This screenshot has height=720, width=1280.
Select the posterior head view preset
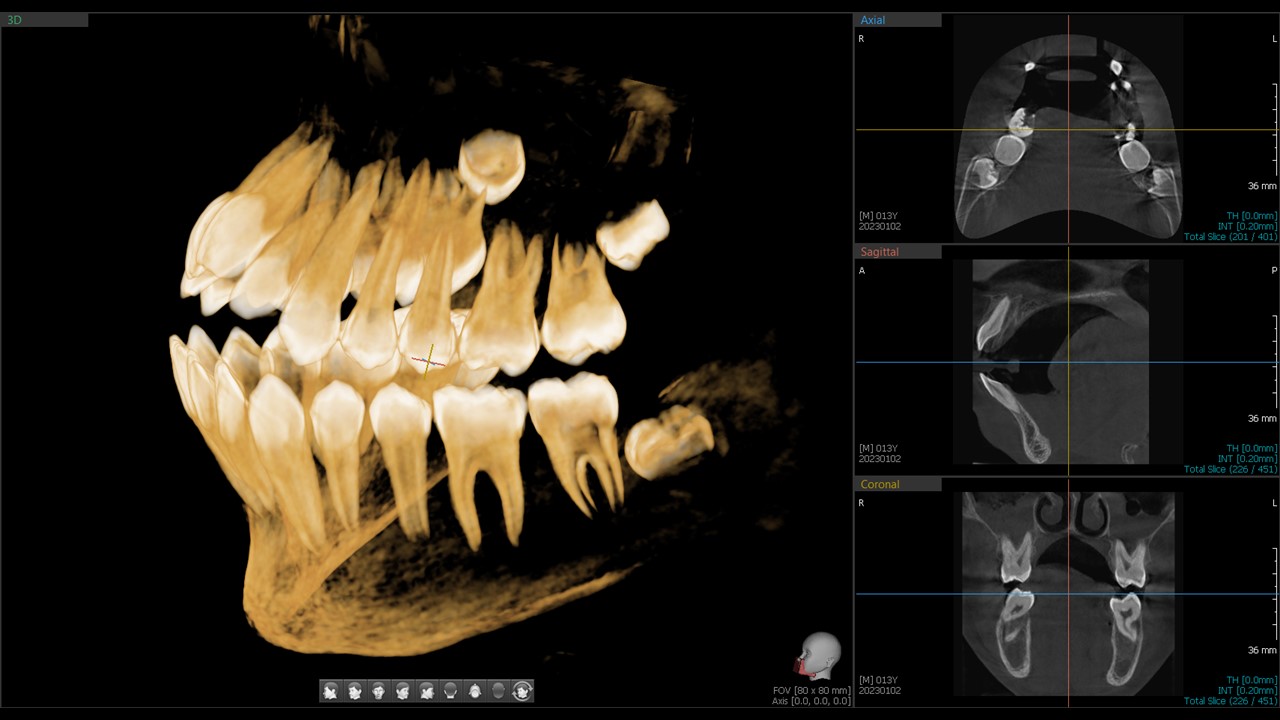(x=451, y=690)
